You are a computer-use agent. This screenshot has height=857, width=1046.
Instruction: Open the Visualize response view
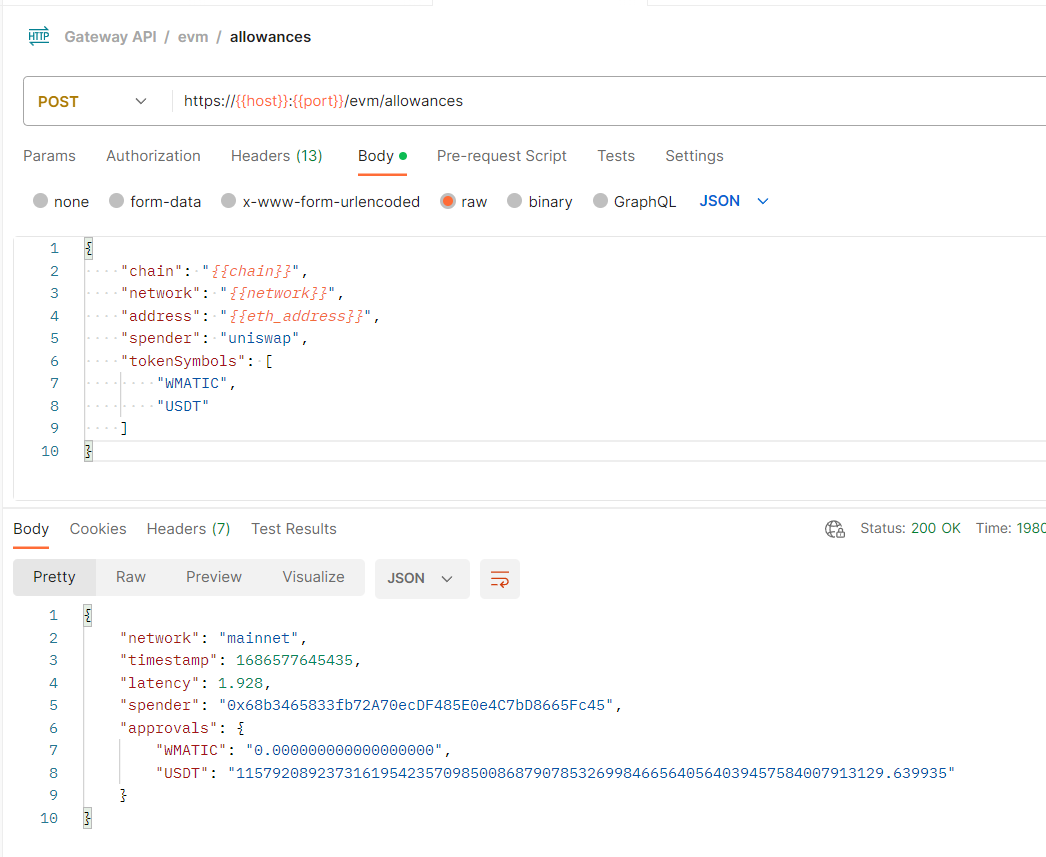click(x=313, y=577)
